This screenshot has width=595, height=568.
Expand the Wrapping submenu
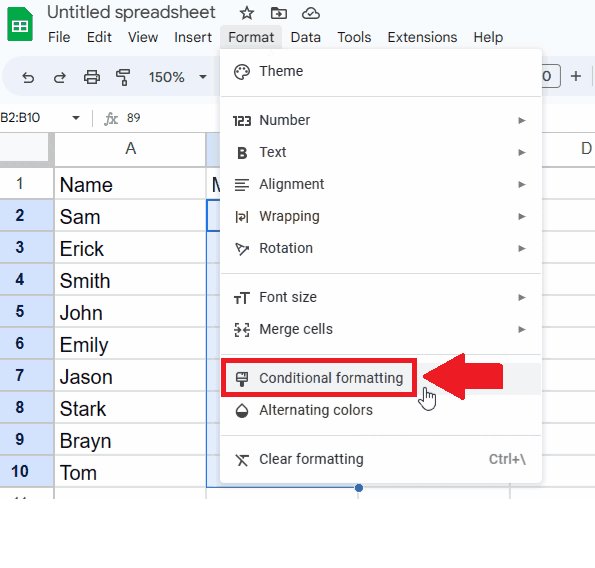tap(381, 216)
